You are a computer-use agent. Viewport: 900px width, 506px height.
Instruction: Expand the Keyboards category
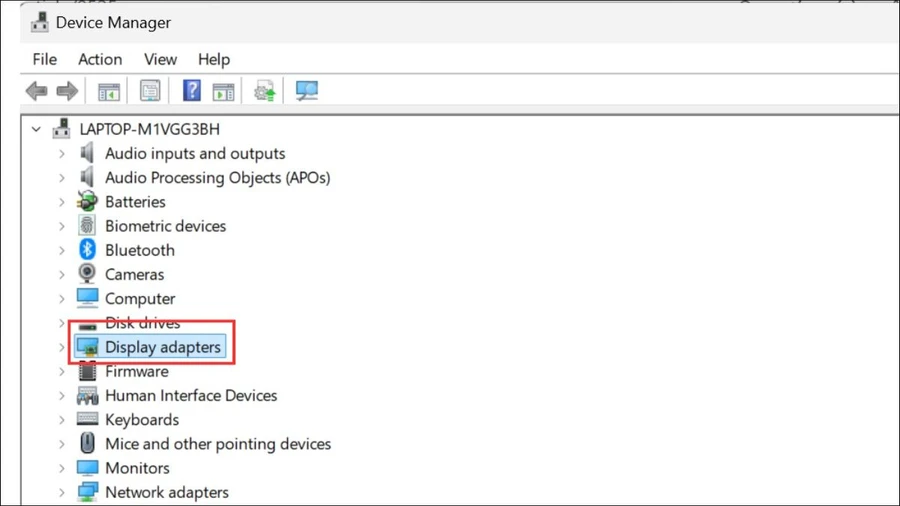tap(62, 419)
